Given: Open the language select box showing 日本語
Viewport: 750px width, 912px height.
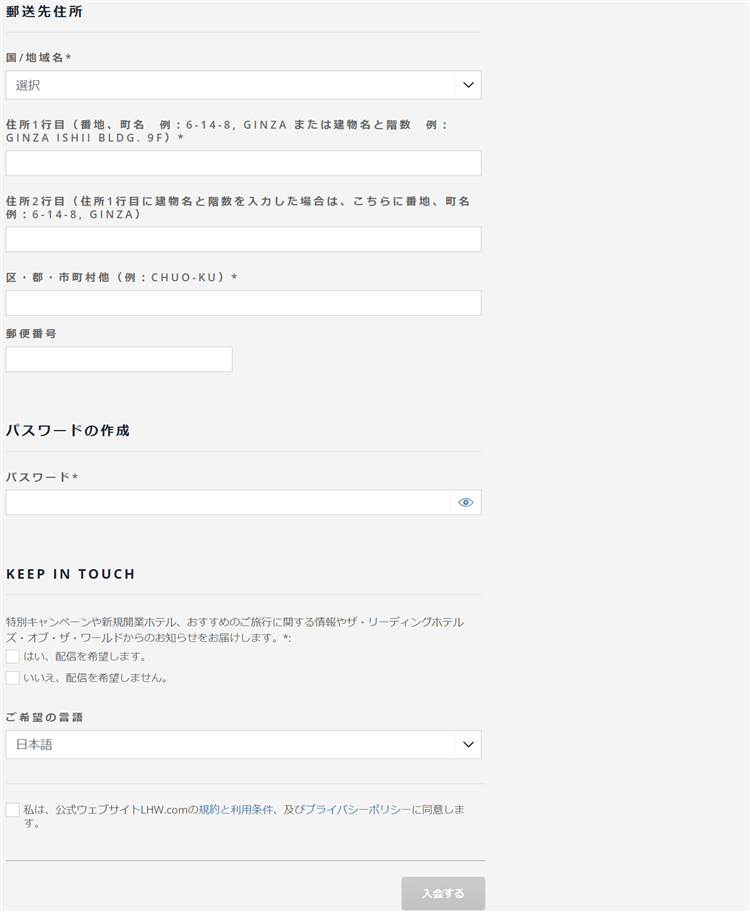Looking at the screenshot, I should [230, 745].
